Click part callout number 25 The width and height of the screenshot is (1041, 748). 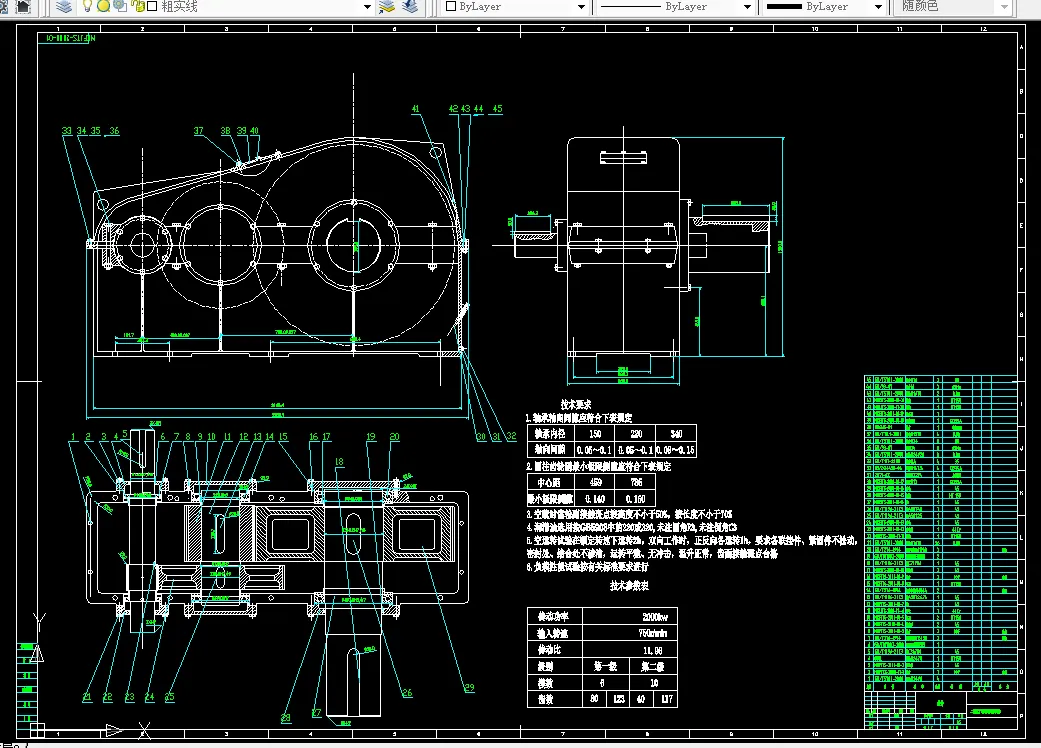pos(169,697)
